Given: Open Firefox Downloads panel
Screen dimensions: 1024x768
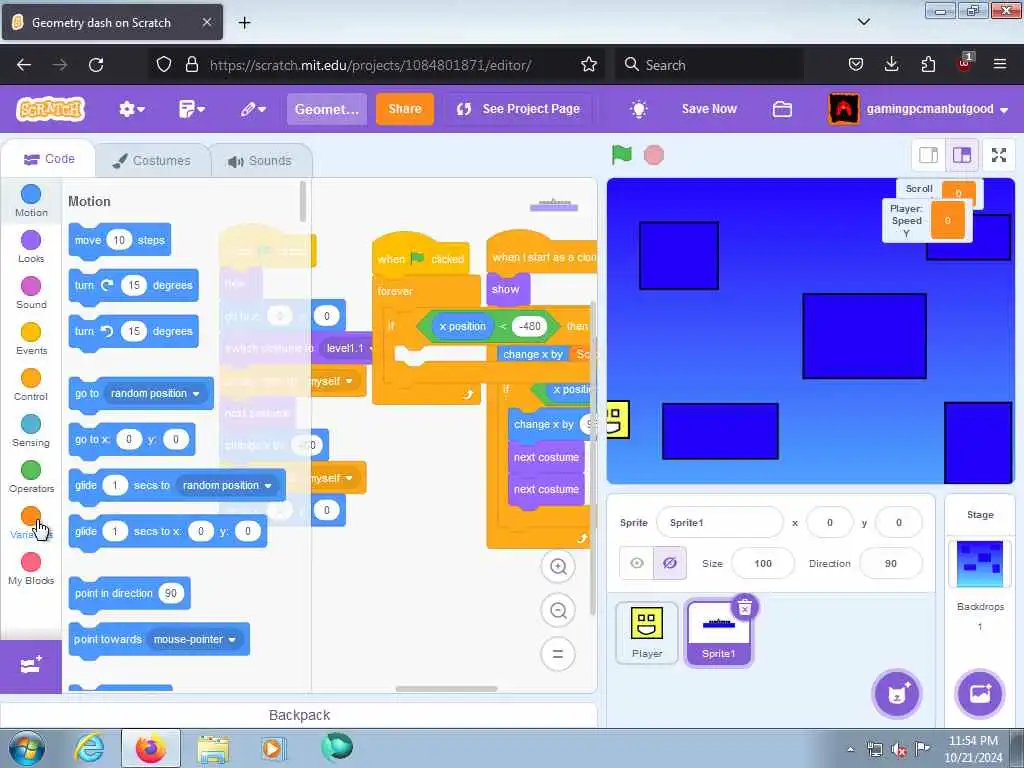Looking at the screenshot, I should tap(891, 64).
